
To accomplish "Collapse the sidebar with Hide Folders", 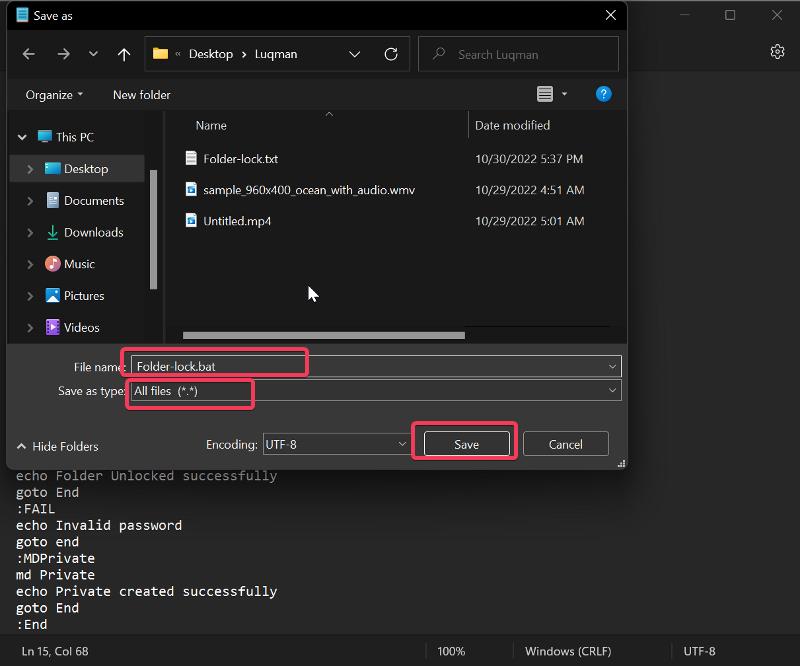I will [56, 446].
